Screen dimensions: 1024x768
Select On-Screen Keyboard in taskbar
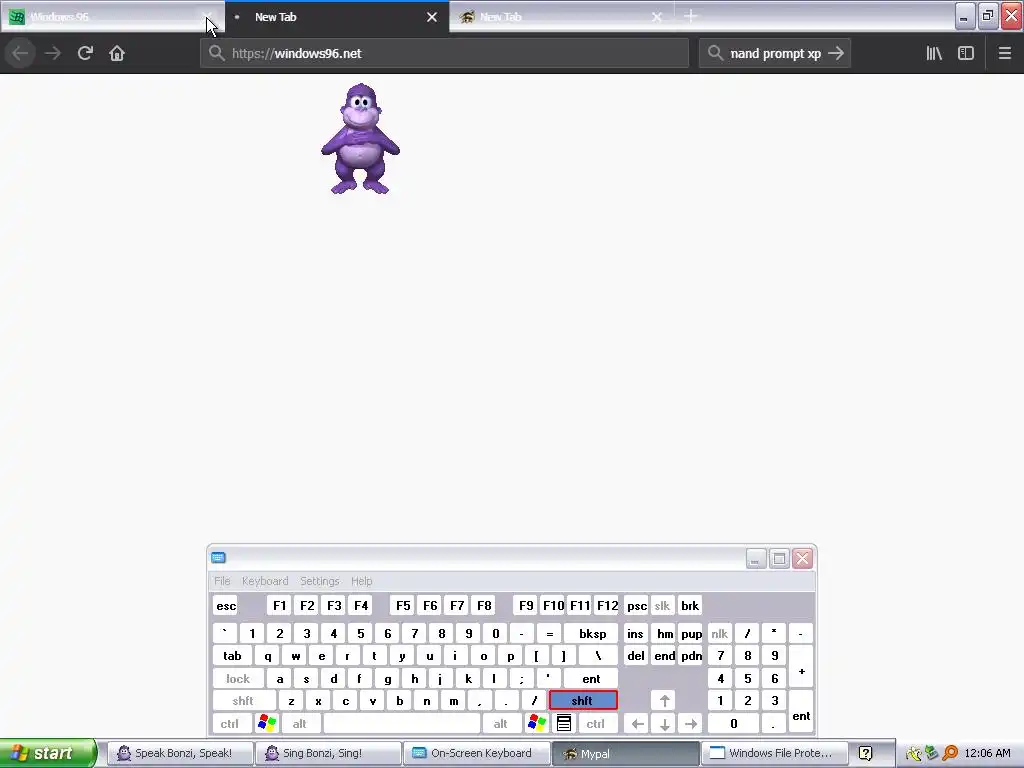[476, 753]
